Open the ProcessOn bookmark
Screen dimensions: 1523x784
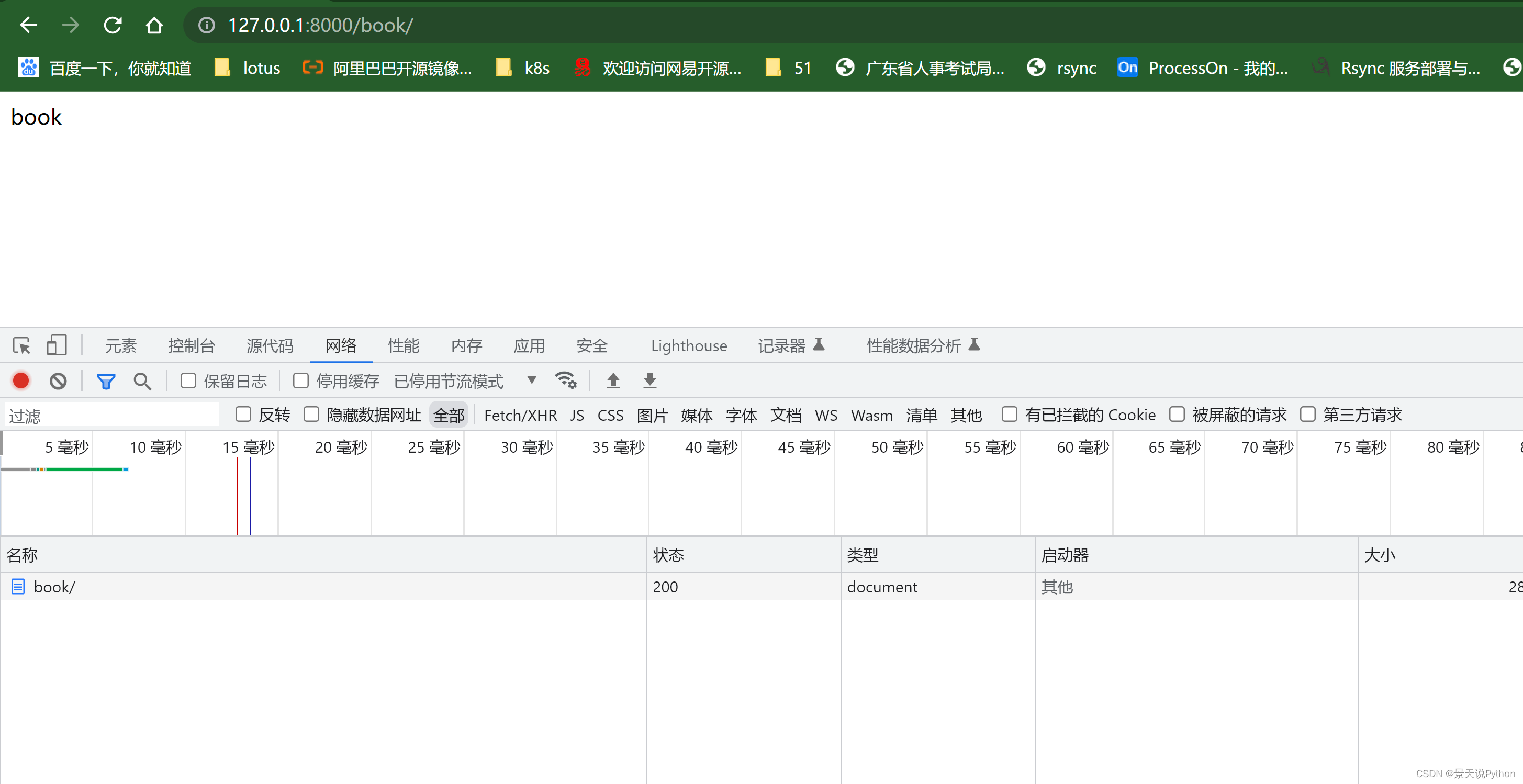(x=1203, y=68)
